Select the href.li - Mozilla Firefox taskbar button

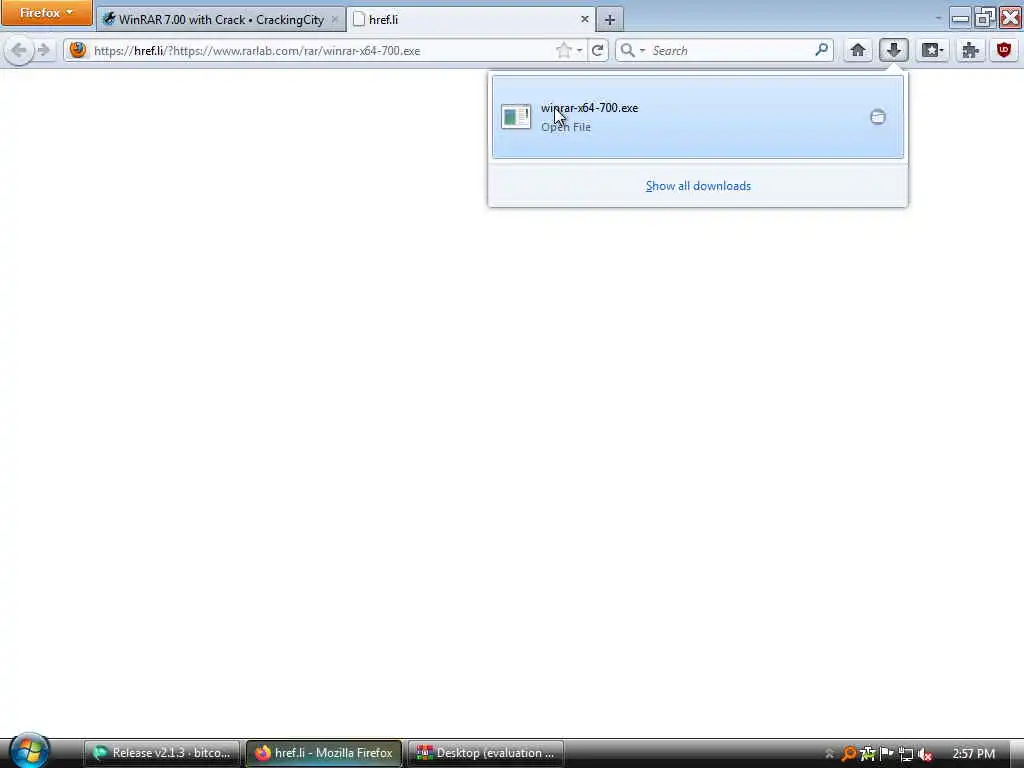pos(324,753)
